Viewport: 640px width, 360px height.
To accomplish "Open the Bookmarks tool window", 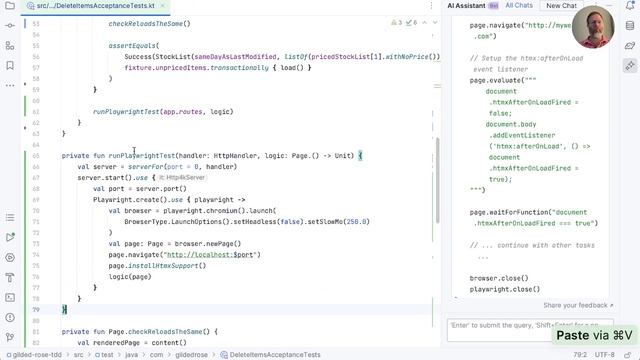I will click(10, 65).
